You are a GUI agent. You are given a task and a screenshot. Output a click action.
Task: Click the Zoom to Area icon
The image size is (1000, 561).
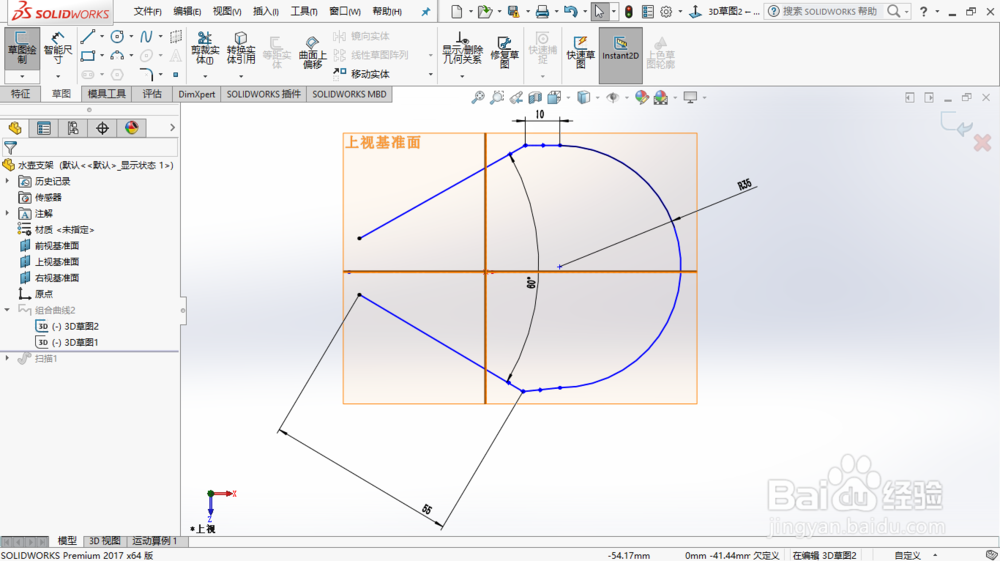point(497,98)
